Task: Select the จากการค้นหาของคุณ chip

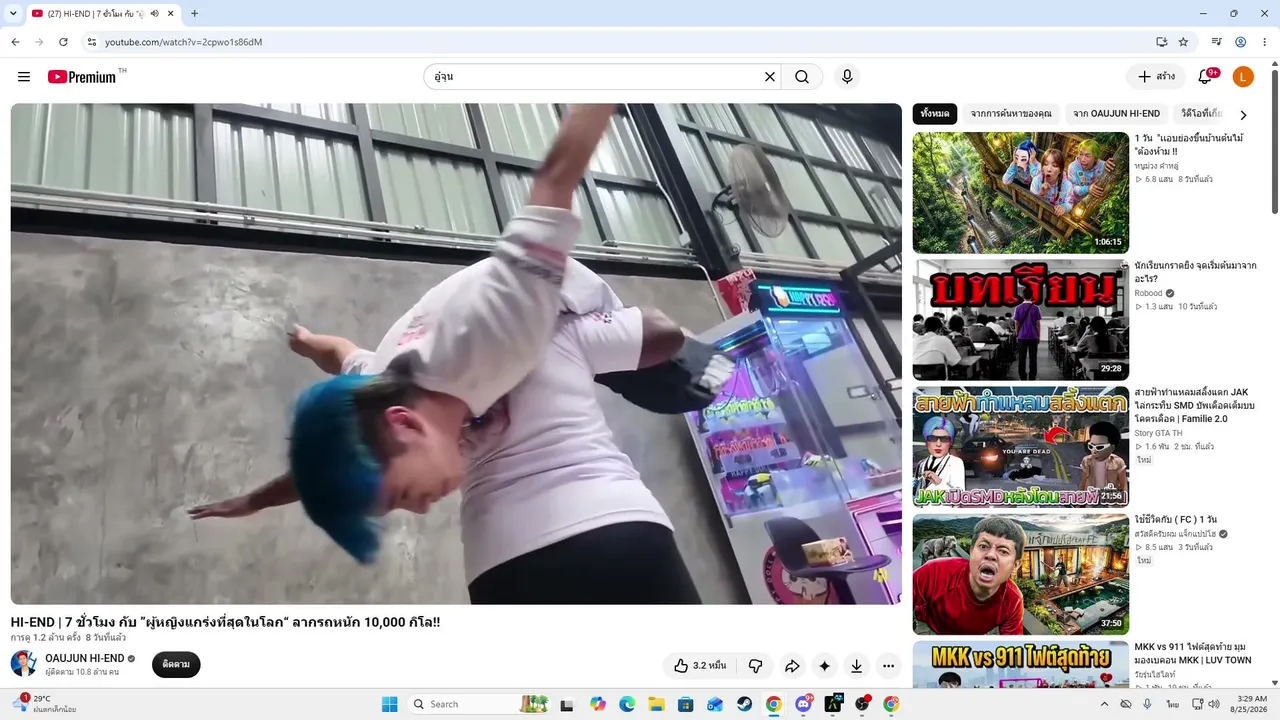Action: click(x=1011, y=114)
